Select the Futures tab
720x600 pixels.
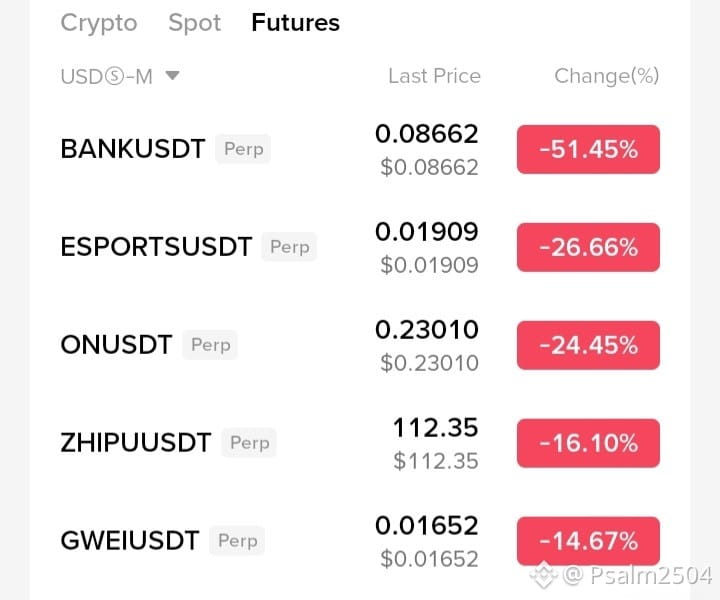pos(295,22)
